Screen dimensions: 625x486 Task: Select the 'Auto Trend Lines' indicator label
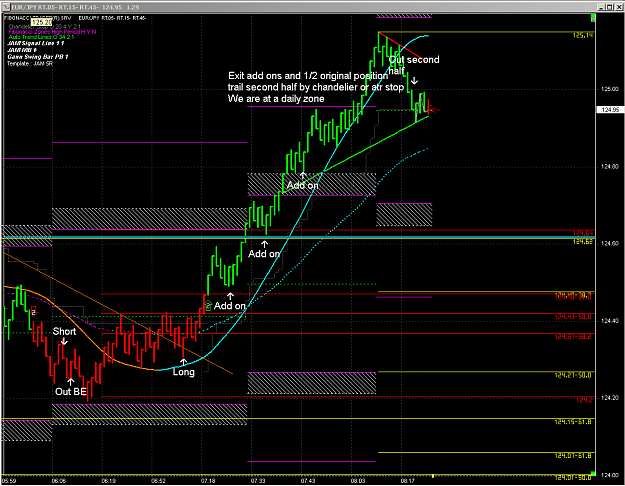click(x=41, y=37)
